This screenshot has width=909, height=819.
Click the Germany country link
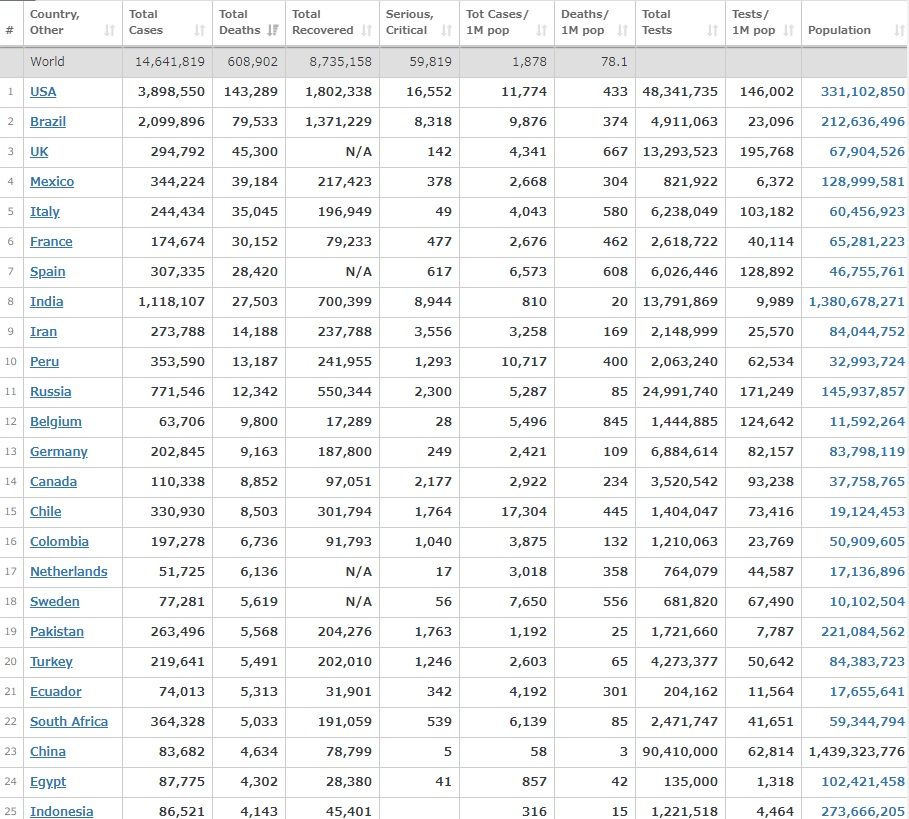coord(58,452)
